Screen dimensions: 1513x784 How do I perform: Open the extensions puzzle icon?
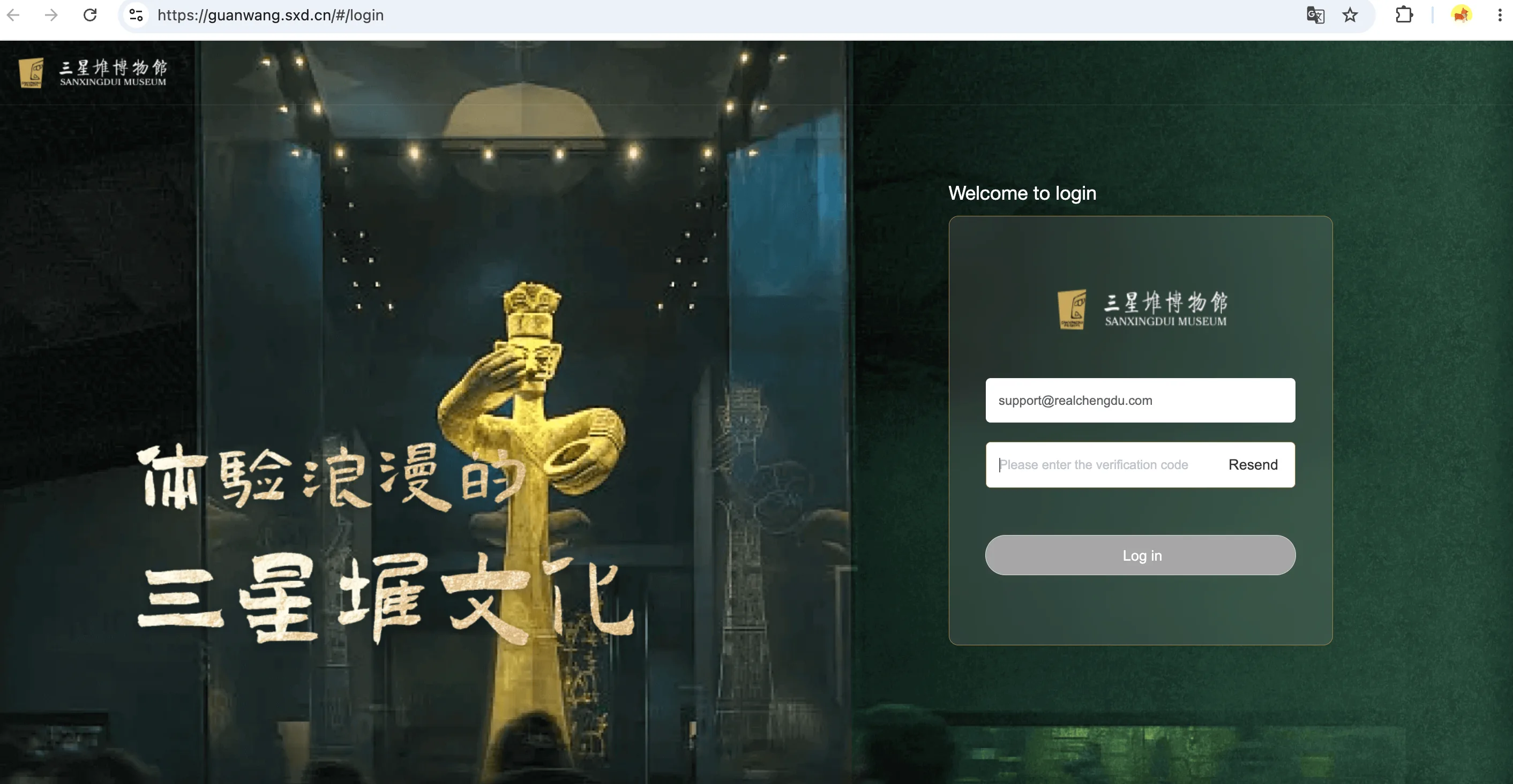click(1404, 16)
